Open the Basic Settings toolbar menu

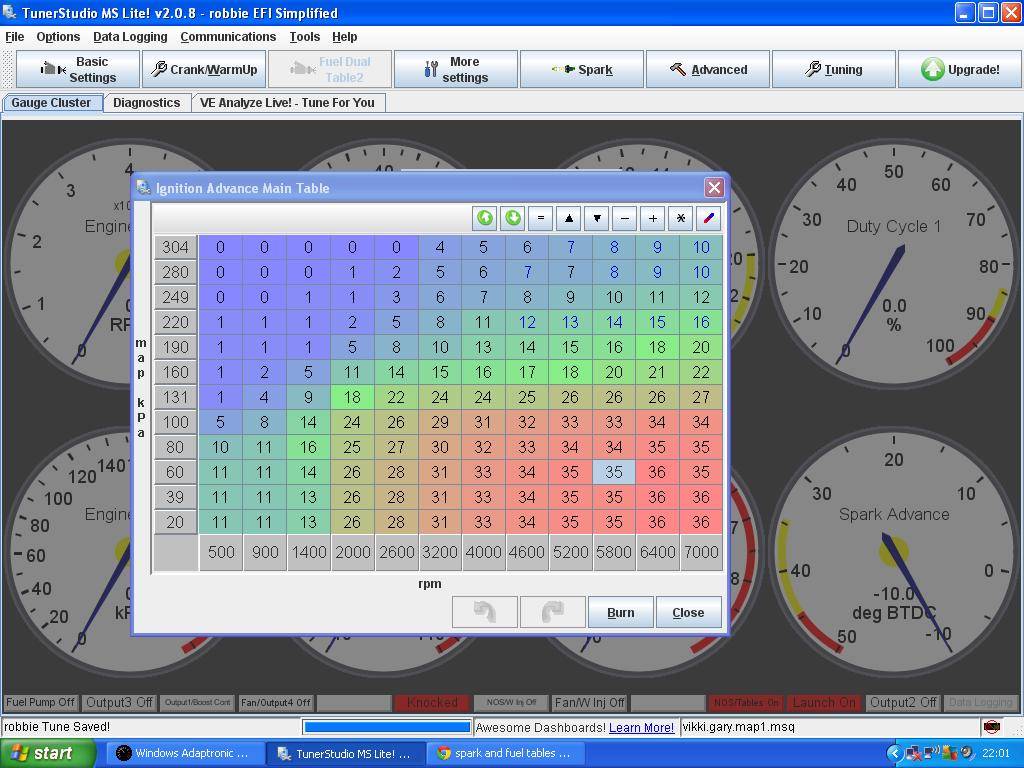click(78, 69)
